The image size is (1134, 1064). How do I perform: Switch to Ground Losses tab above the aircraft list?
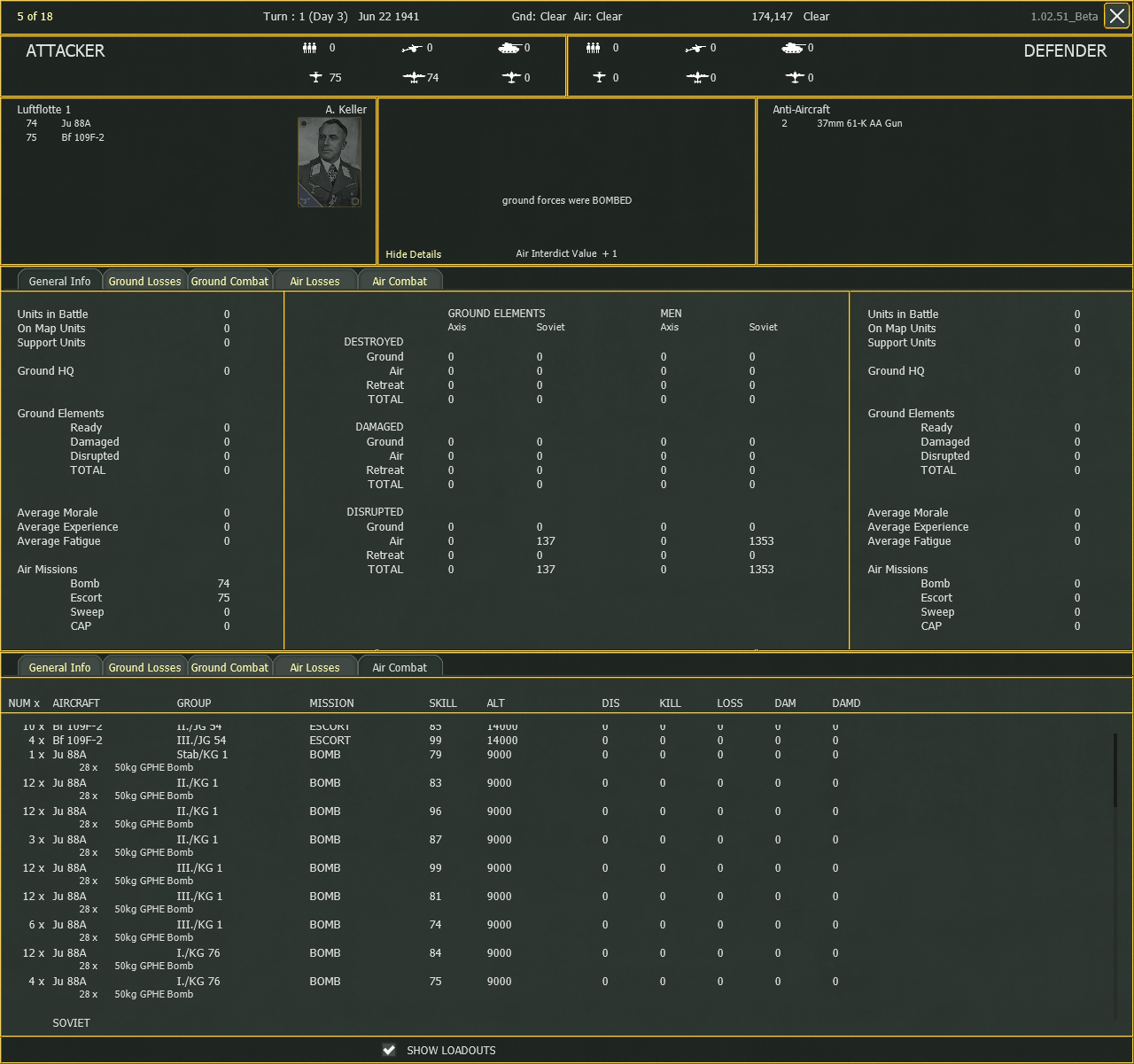144,667
